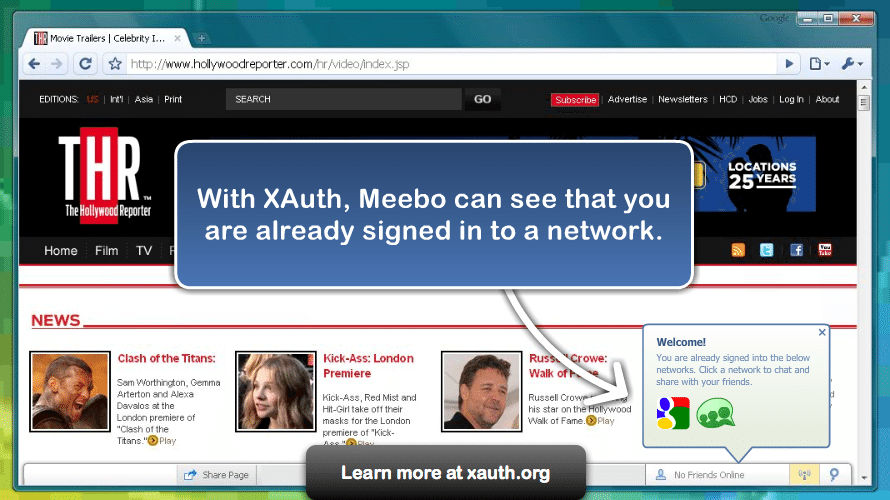Click the Google network icon
Image resolution: width=890 pixels, height=500 pixels.
tap(673, 413)
